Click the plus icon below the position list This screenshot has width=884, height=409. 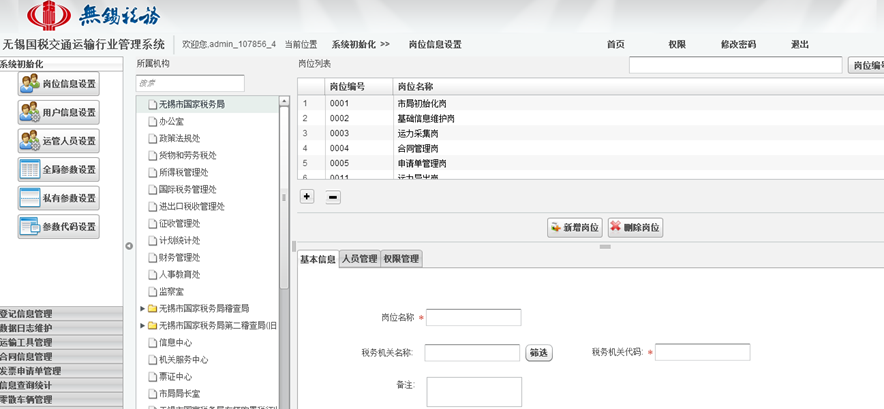(x=307, y=197)
